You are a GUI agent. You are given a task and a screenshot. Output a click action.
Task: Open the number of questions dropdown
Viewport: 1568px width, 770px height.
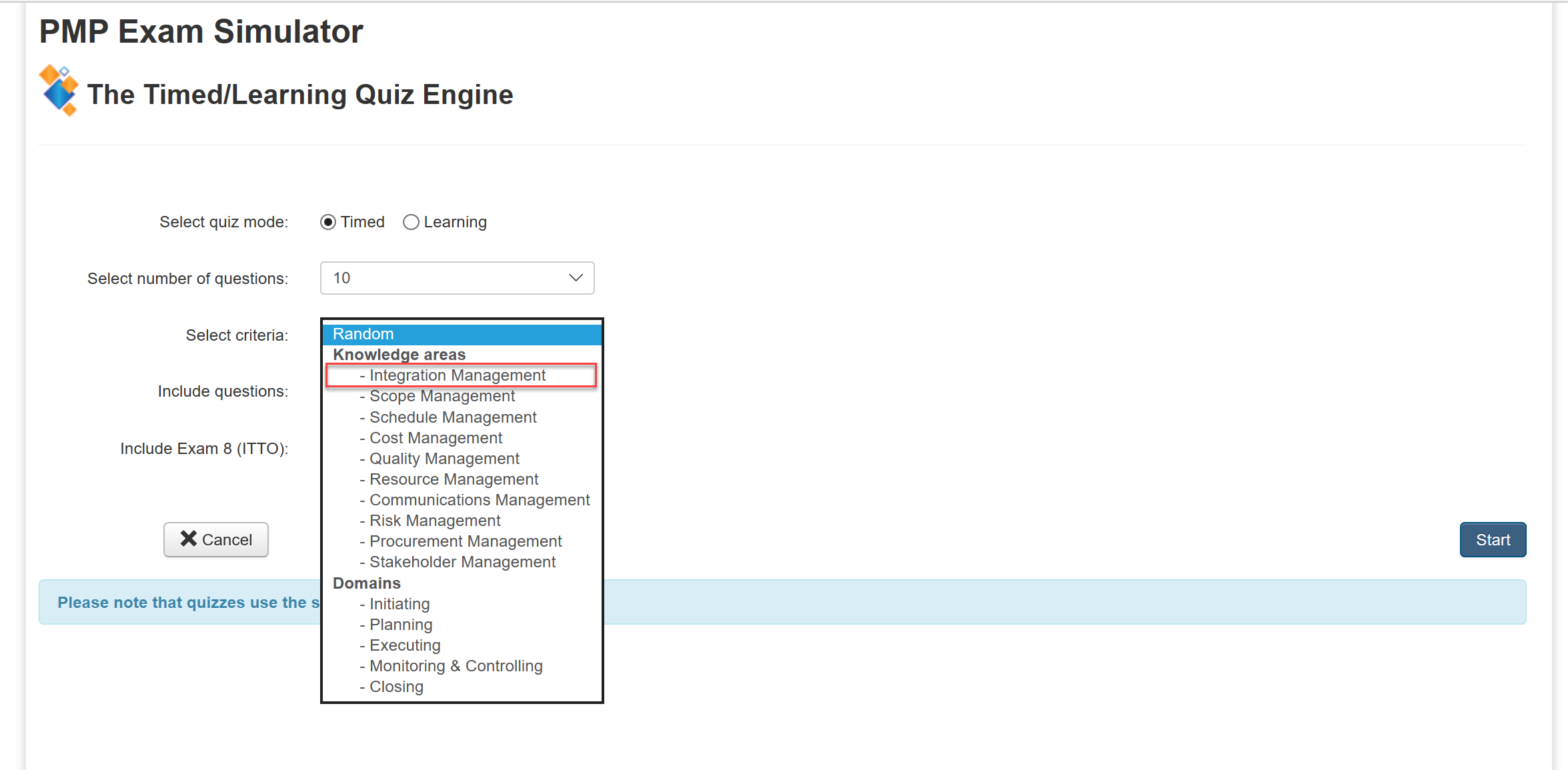pyautogui.click(x=457, y=278)
